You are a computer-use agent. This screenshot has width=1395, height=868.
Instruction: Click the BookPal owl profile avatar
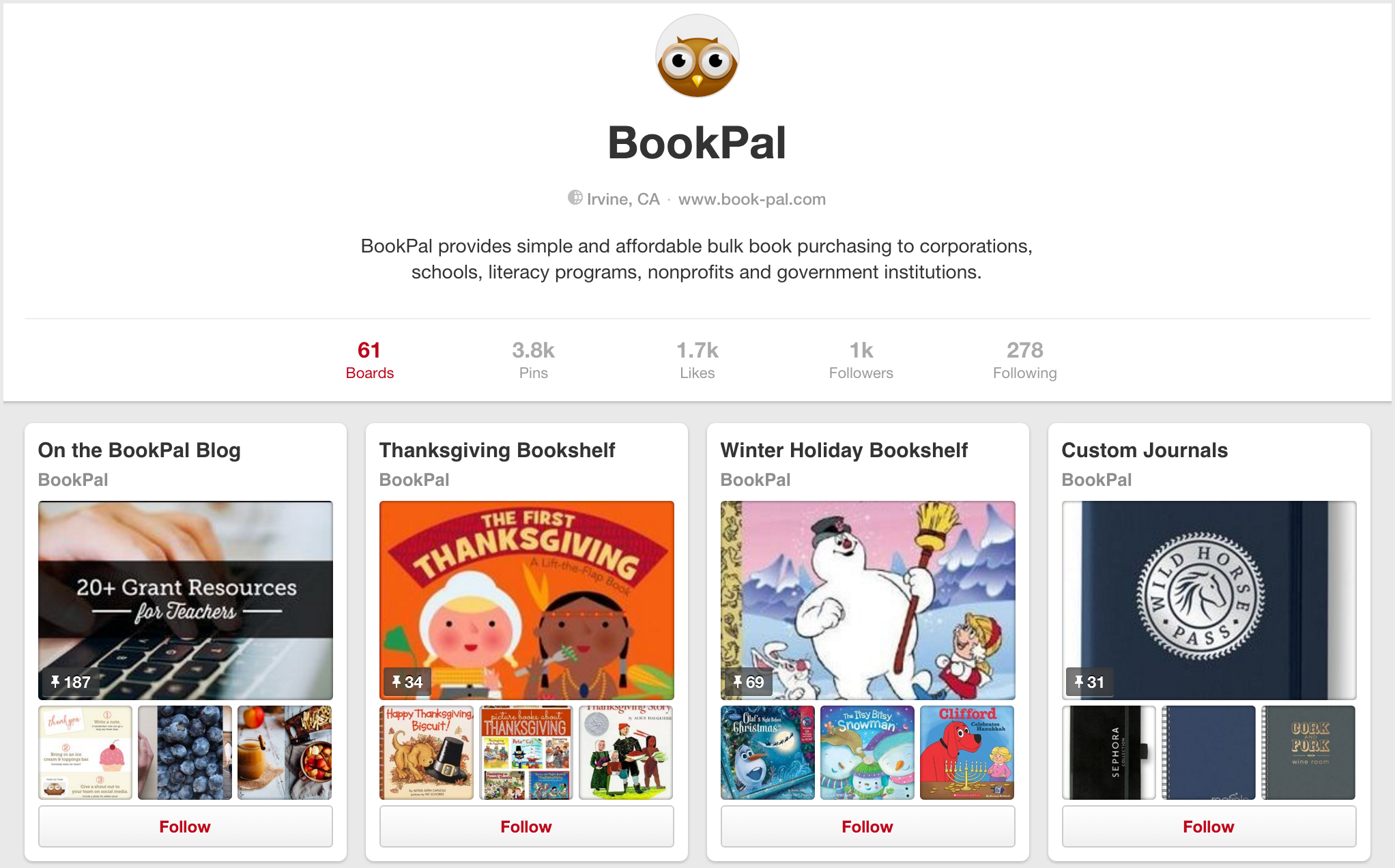697,56
